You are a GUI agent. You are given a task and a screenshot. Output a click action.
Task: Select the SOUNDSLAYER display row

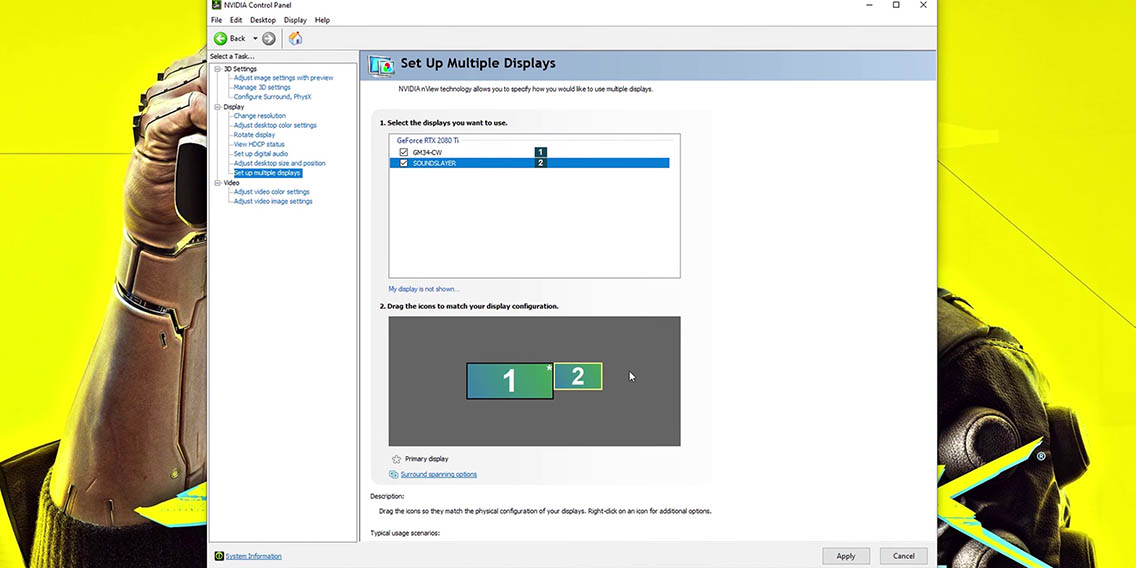[x=530, y=163]
